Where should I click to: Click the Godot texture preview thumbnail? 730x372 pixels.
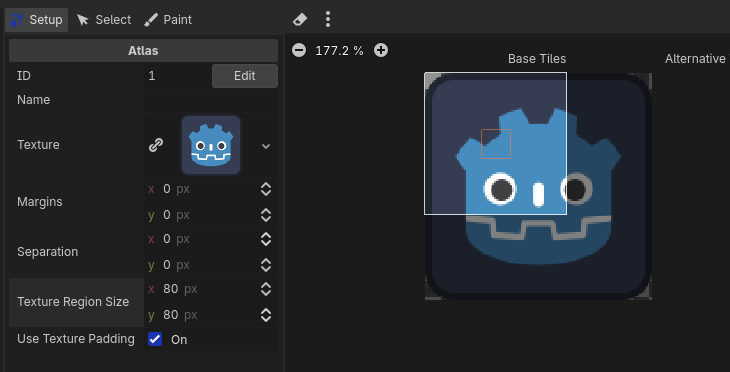click(x=211, y=145)
